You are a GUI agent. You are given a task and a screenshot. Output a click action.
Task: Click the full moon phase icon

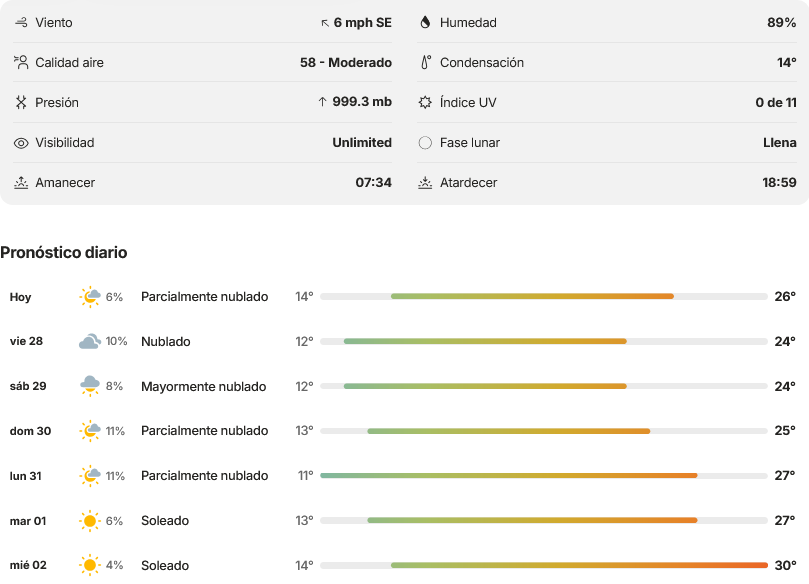point(425,142)
